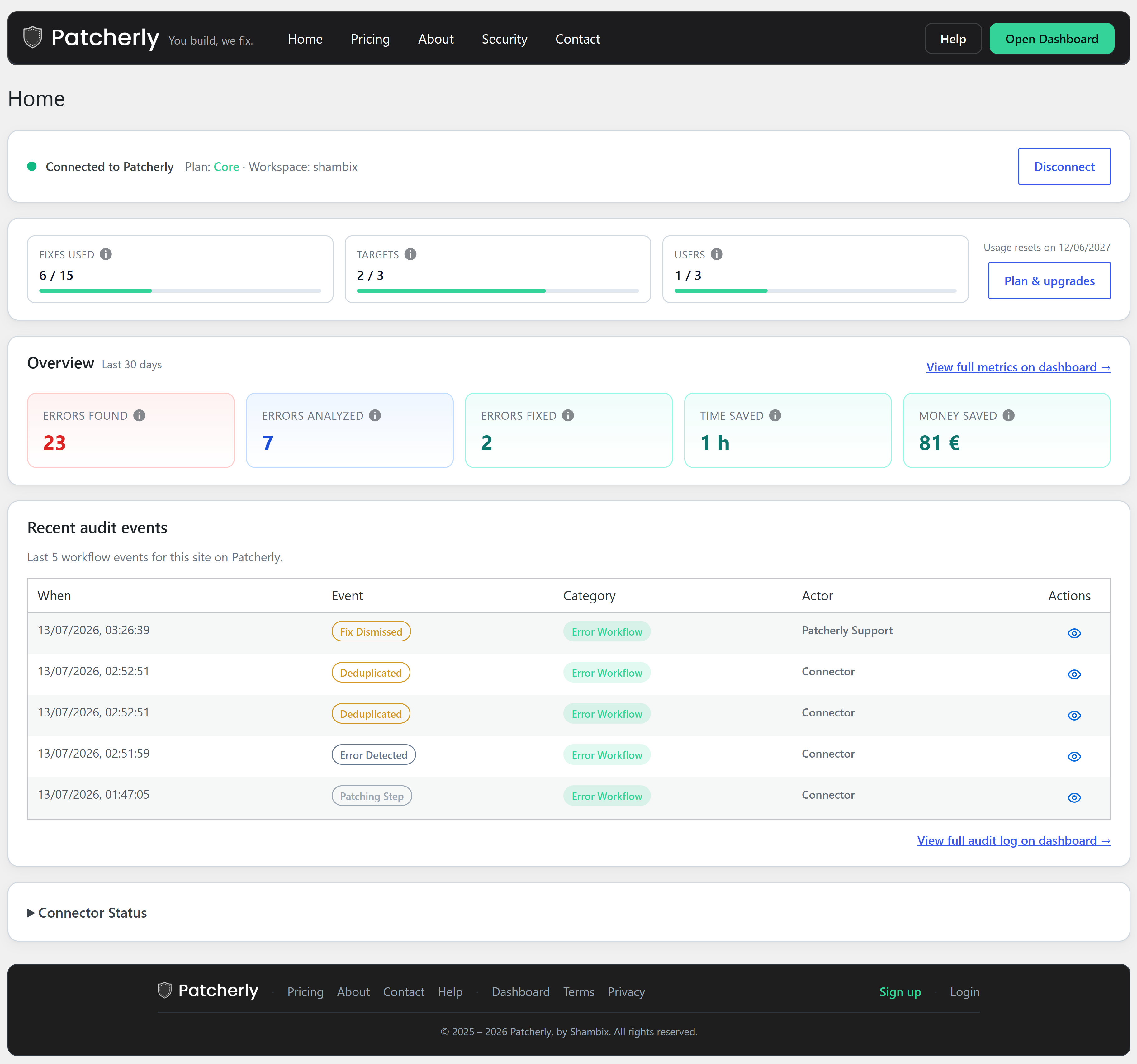This screenshot has width=1137, height=1064.
Task: Open View full audit log on dashboard
Action: (x=1013, y=840)
